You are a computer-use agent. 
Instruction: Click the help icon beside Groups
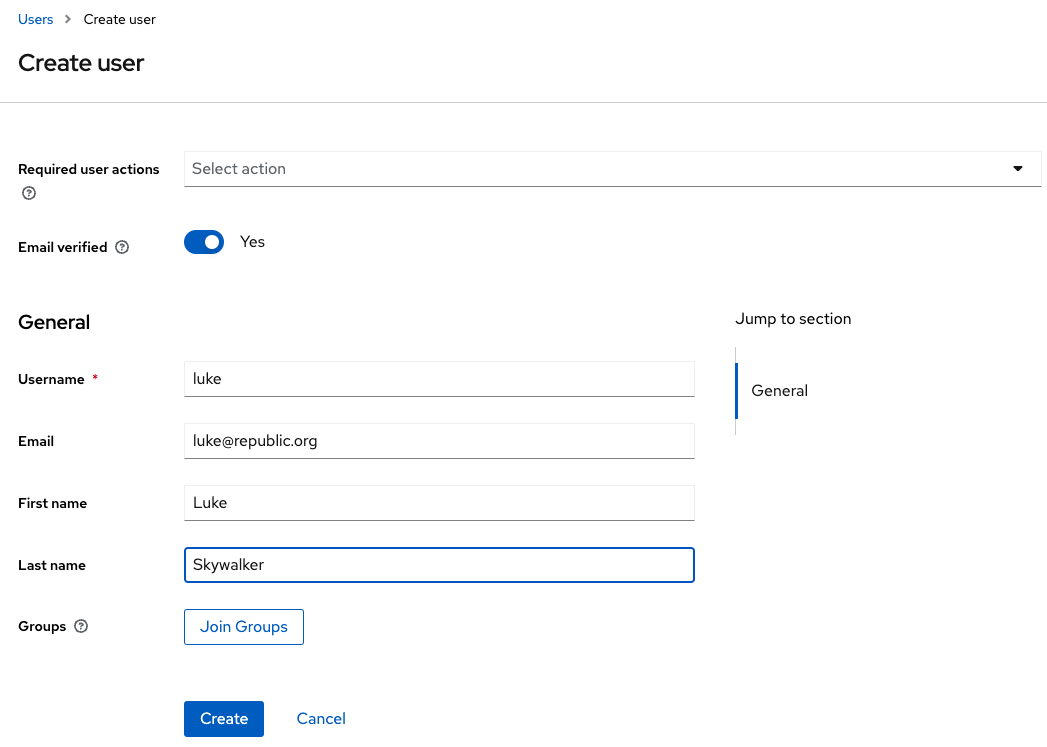point(82,627)
